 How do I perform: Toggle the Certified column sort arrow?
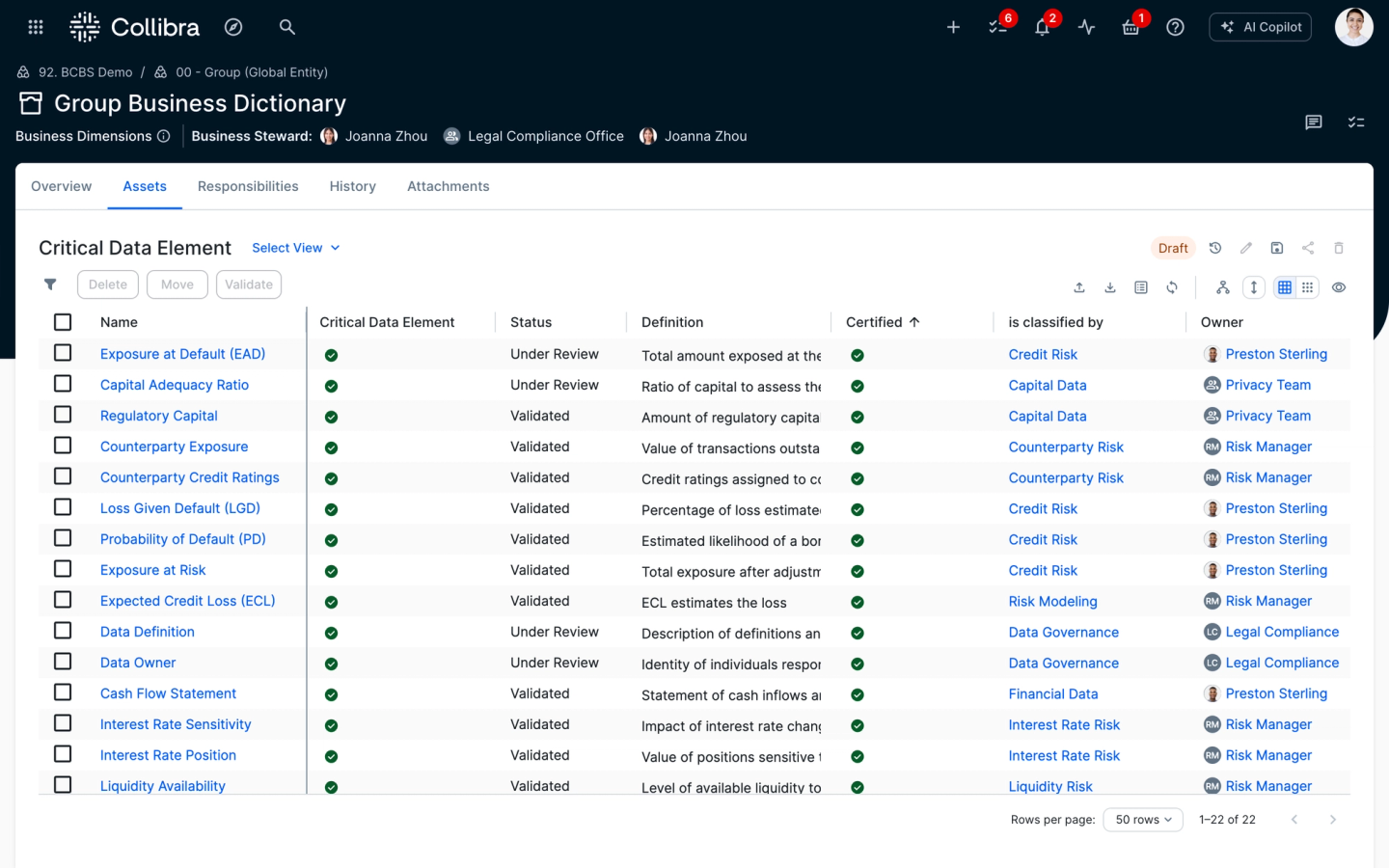click(x=914, y=321)
